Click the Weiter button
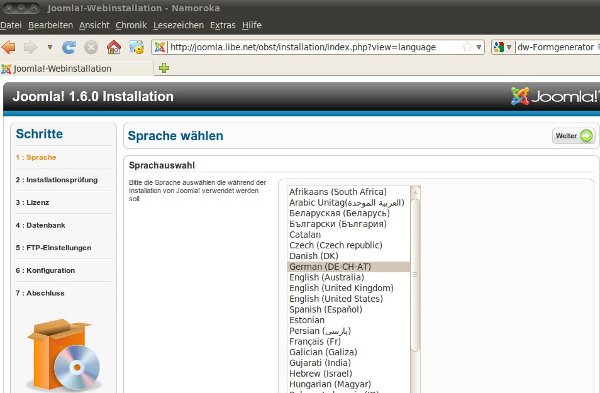This screenshot has width=600, height=393. click(574, 136)
